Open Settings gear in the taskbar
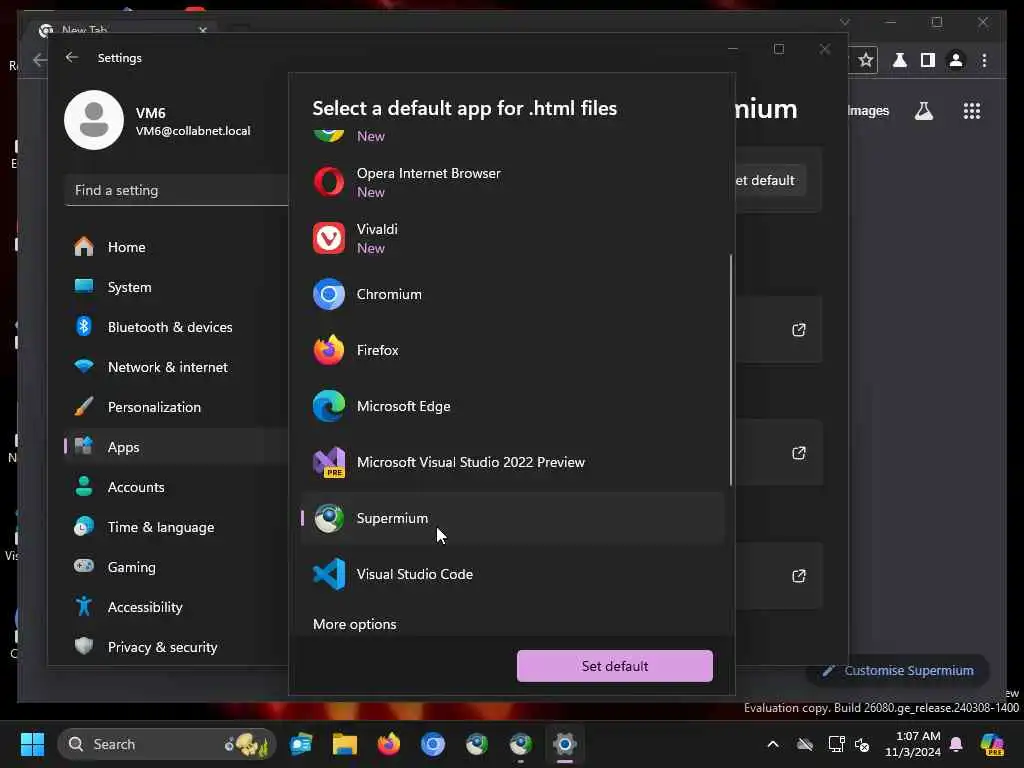This screenshot has height=768, width=1024. pyautogui.click(x=565, y=744)
